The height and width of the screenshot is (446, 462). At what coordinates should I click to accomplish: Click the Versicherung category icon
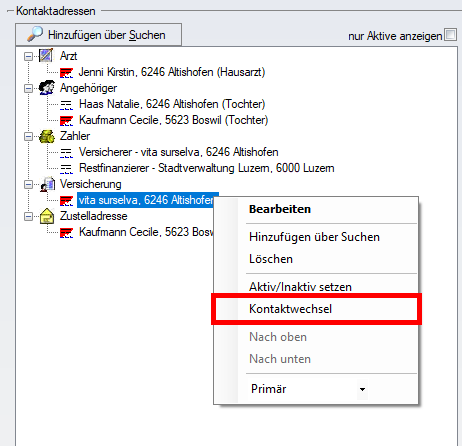point(48,184)
